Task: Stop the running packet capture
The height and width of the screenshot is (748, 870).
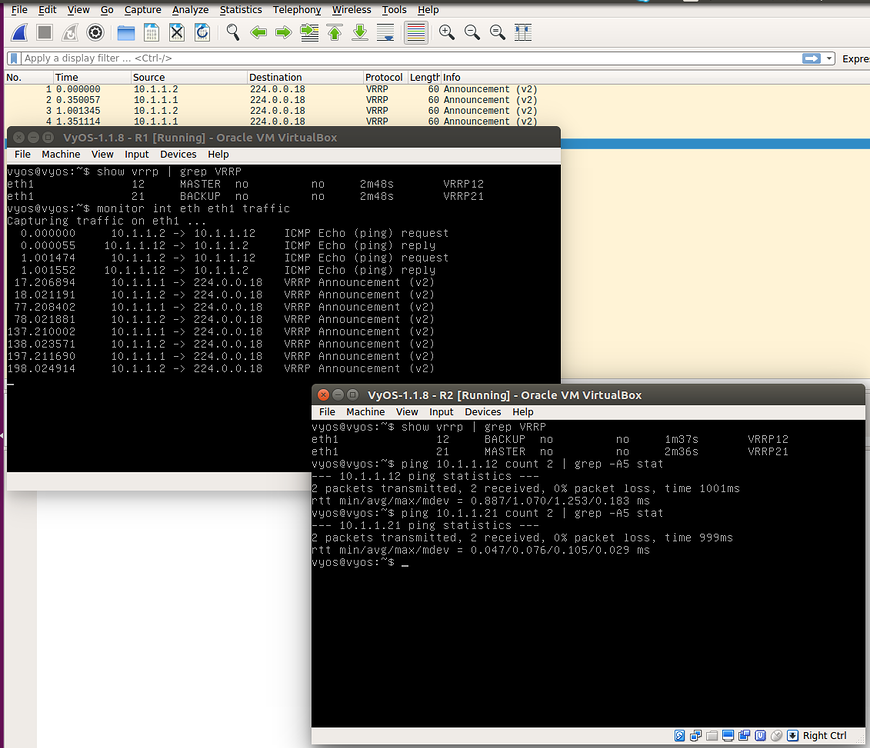Action: coord(44,32)
